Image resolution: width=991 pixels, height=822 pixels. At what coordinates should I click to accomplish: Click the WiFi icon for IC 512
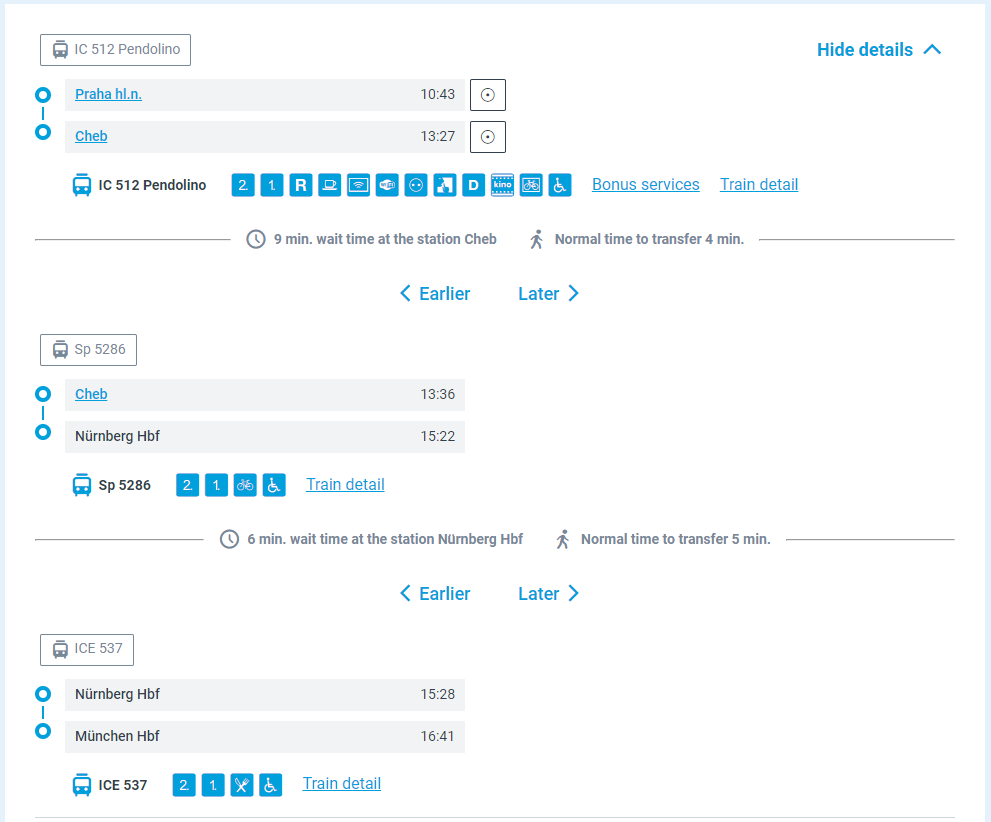coord(387,185)
